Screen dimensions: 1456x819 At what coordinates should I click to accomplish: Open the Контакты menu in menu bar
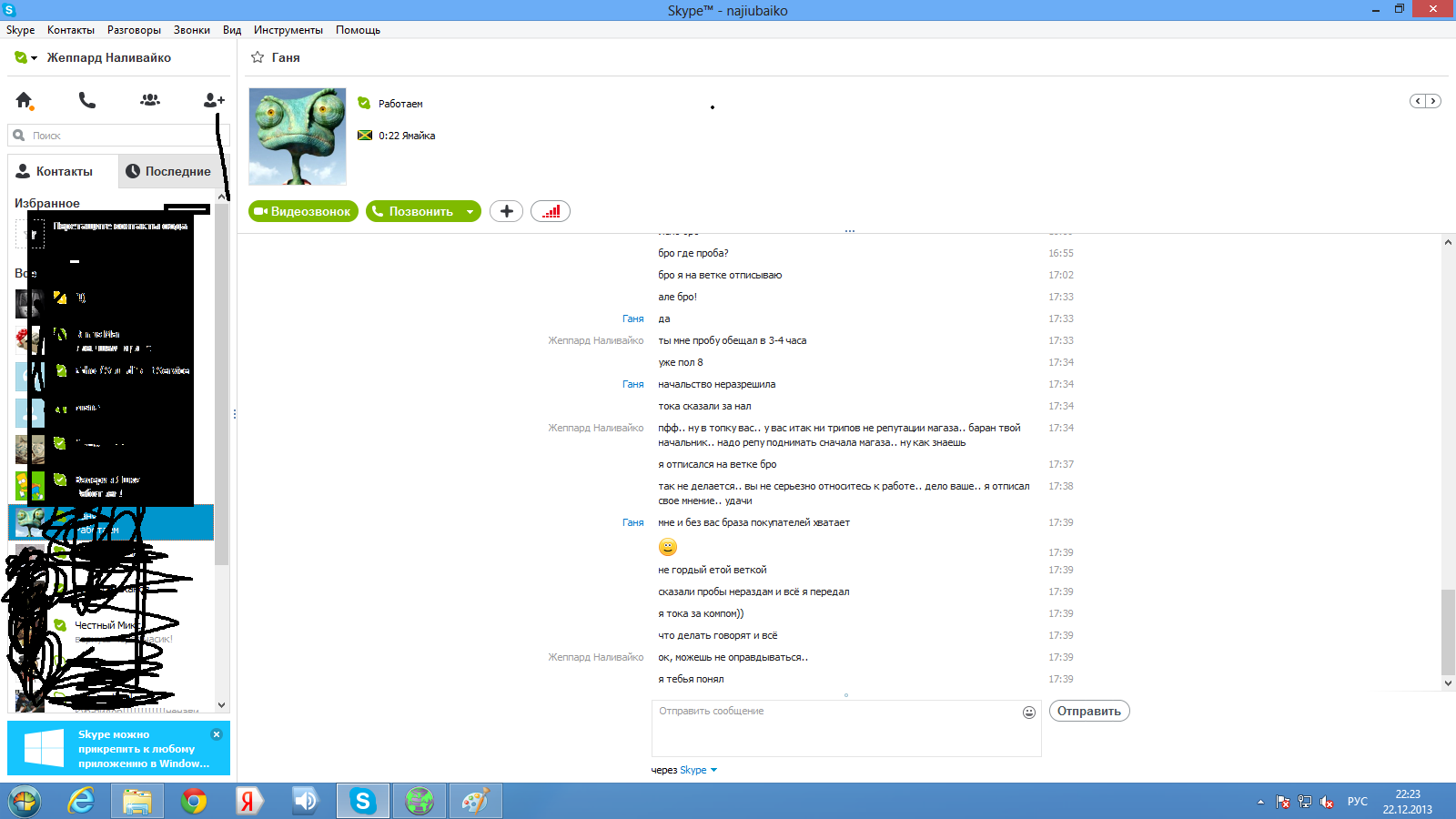pos(71,30)
